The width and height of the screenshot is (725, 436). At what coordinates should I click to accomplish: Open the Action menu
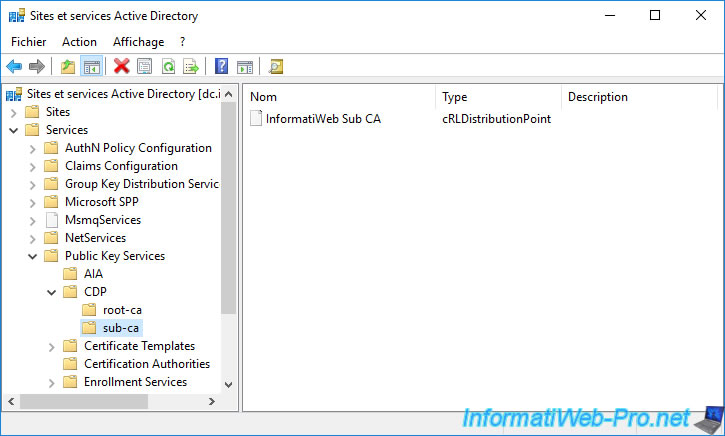[x=80, y=42]
